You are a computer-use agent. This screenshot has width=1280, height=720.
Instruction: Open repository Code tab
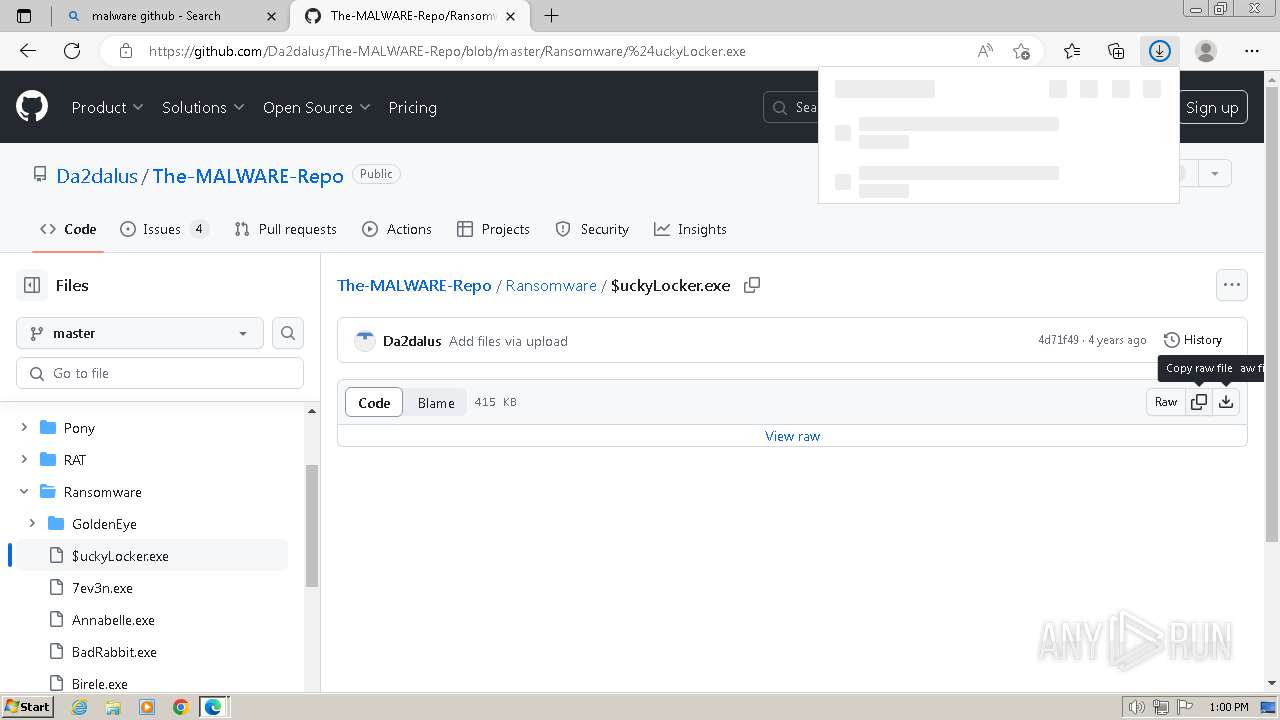[68, 229]
